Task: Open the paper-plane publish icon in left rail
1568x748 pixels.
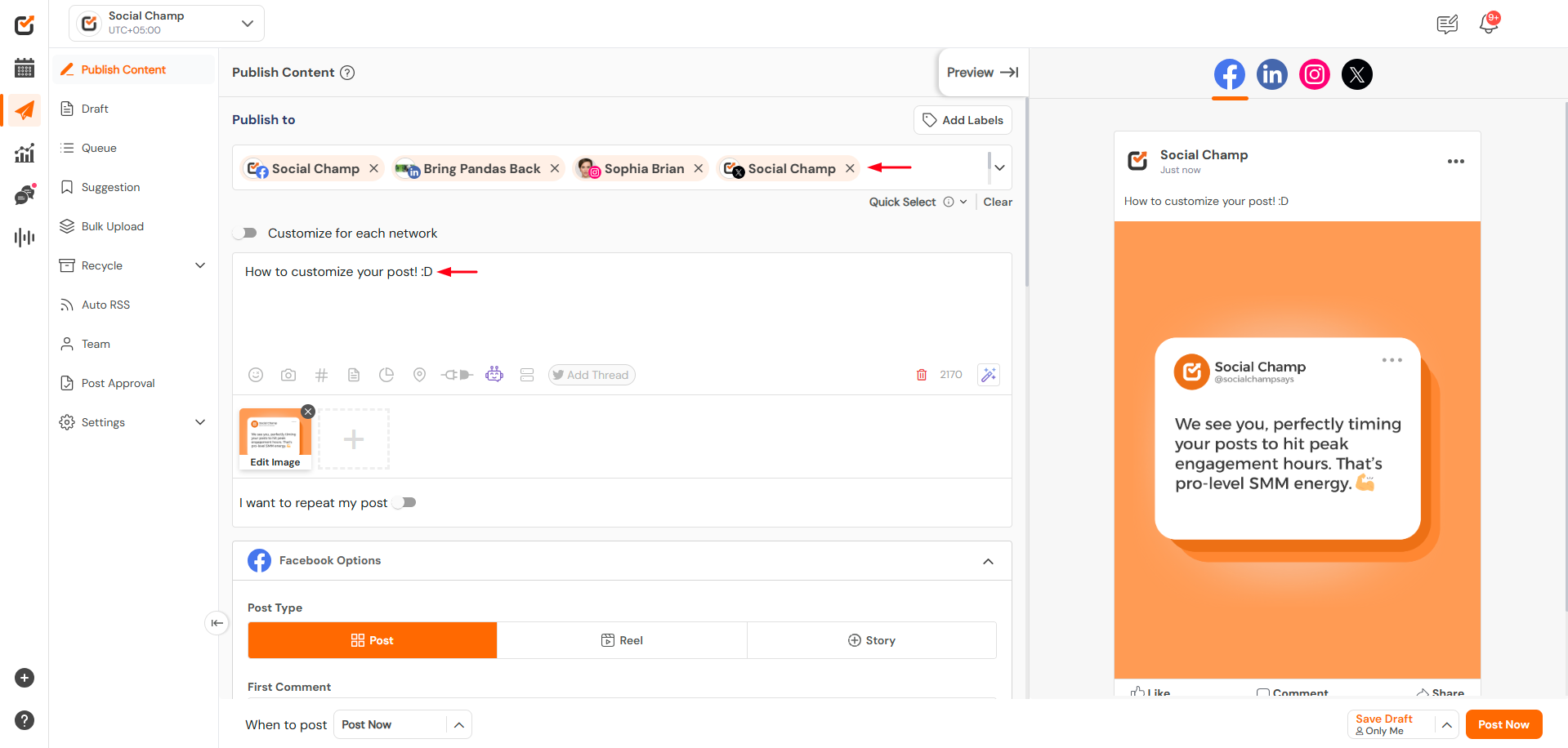Action: pyautogui.click(x=25, y=110)
